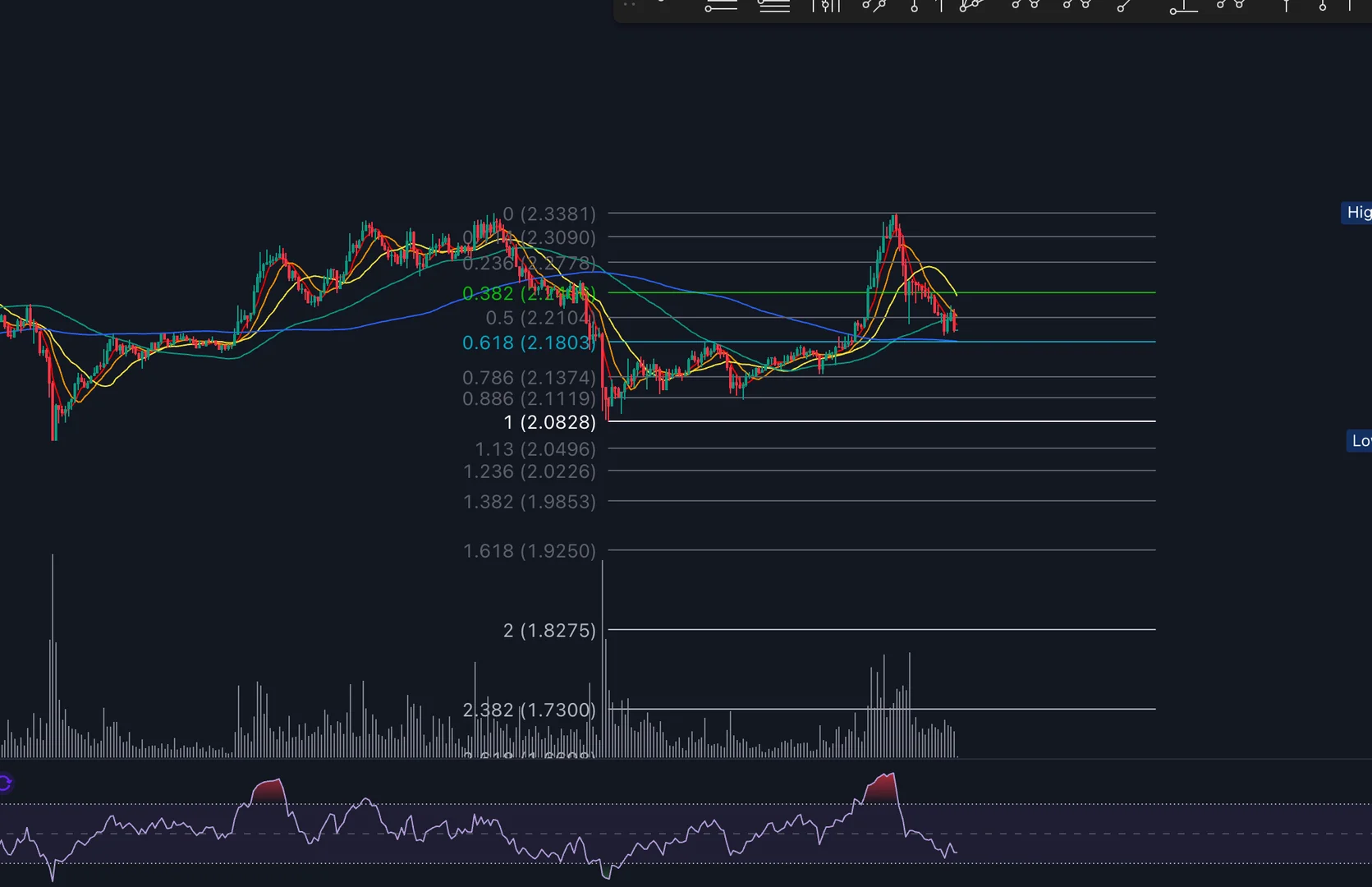Image resolution: width=1372 pixels, height=887 pixels.
Task: Grab the floating drawing toolbar's dotted handle
Action: tap(630, 5)
